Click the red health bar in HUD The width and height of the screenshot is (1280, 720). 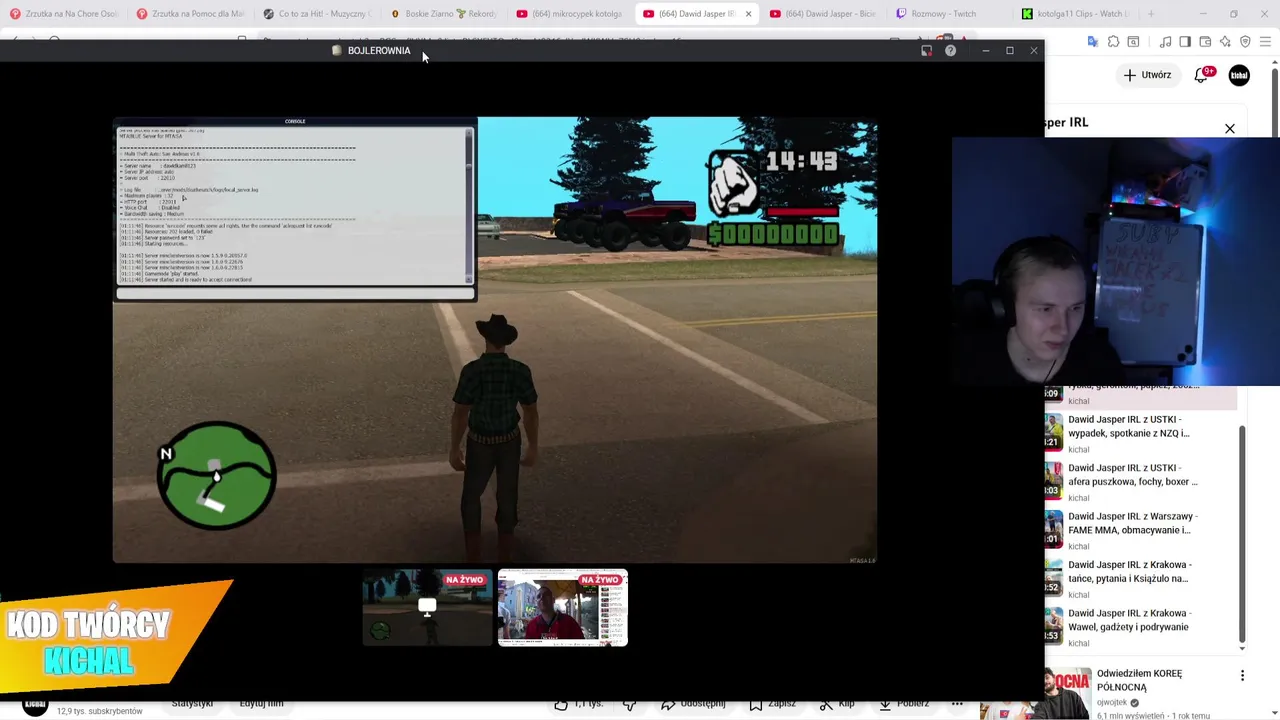pyautogui.click(x=802, y=211)
